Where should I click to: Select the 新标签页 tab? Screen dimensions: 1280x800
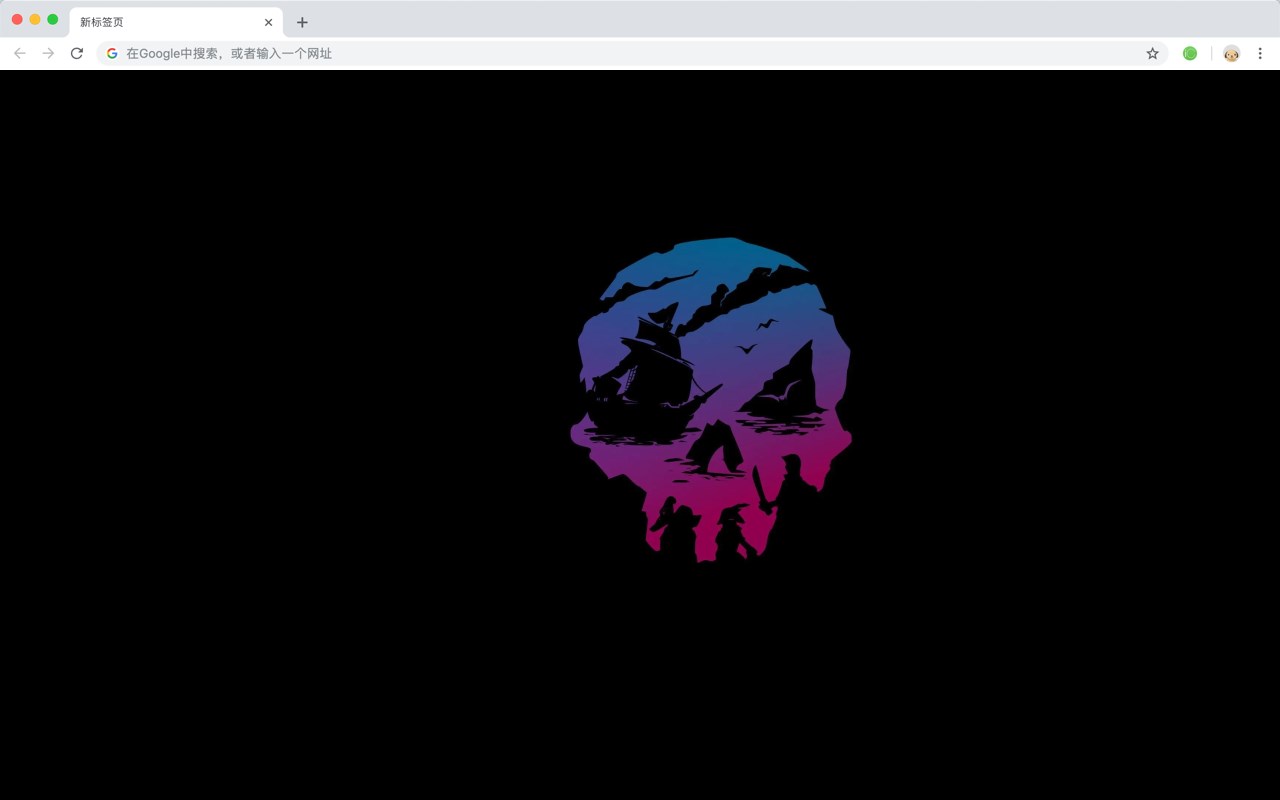point(176,22)
